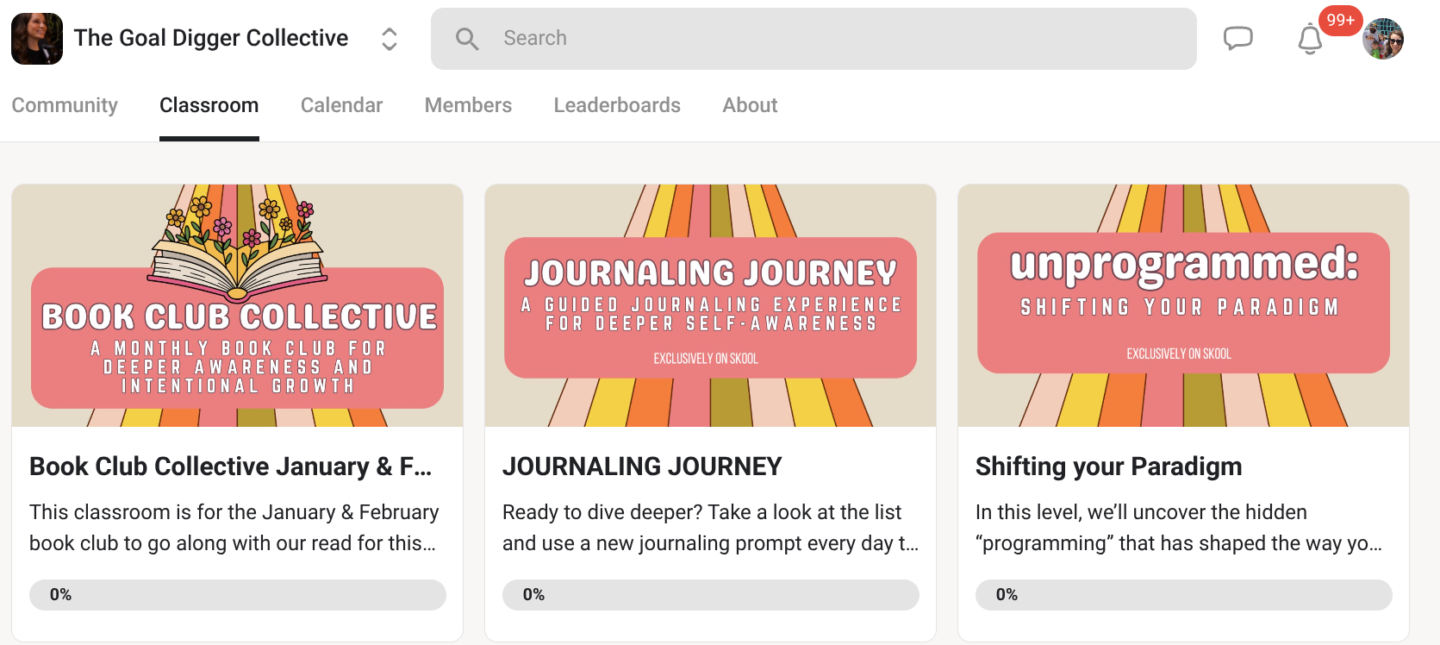The width and height of the screenshot is (1440, 645).
Task: Open the notifications bell
Action: point(1309,40)
